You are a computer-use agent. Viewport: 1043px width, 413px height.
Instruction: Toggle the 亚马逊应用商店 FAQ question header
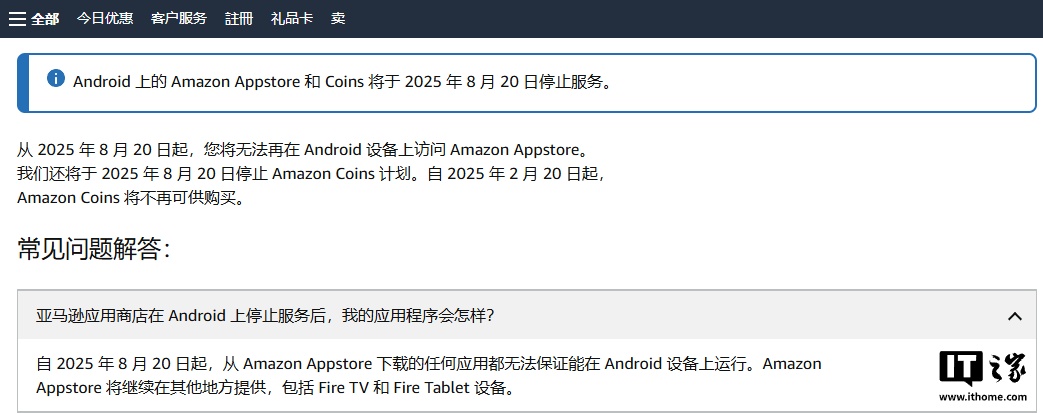pos(265,316)
